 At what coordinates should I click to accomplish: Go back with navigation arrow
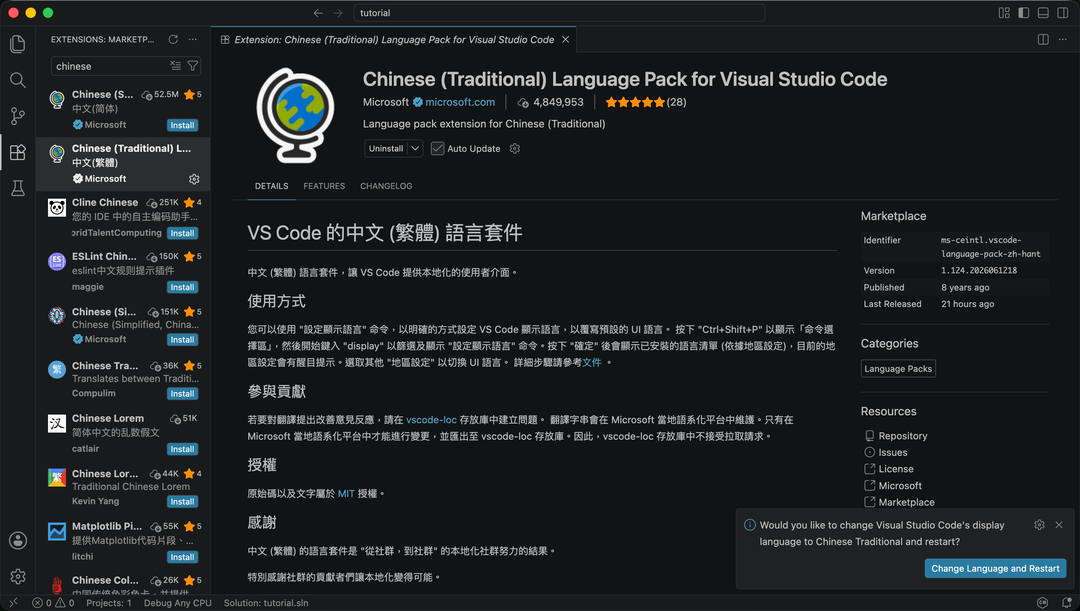tap(318, 13)
